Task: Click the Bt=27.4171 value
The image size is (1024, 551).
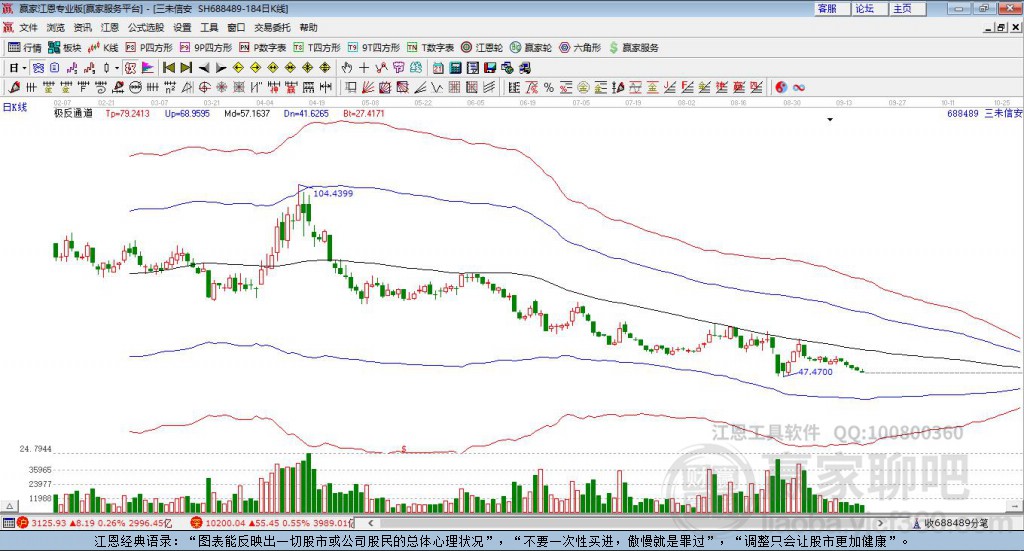Action: [x=364, y=113]
